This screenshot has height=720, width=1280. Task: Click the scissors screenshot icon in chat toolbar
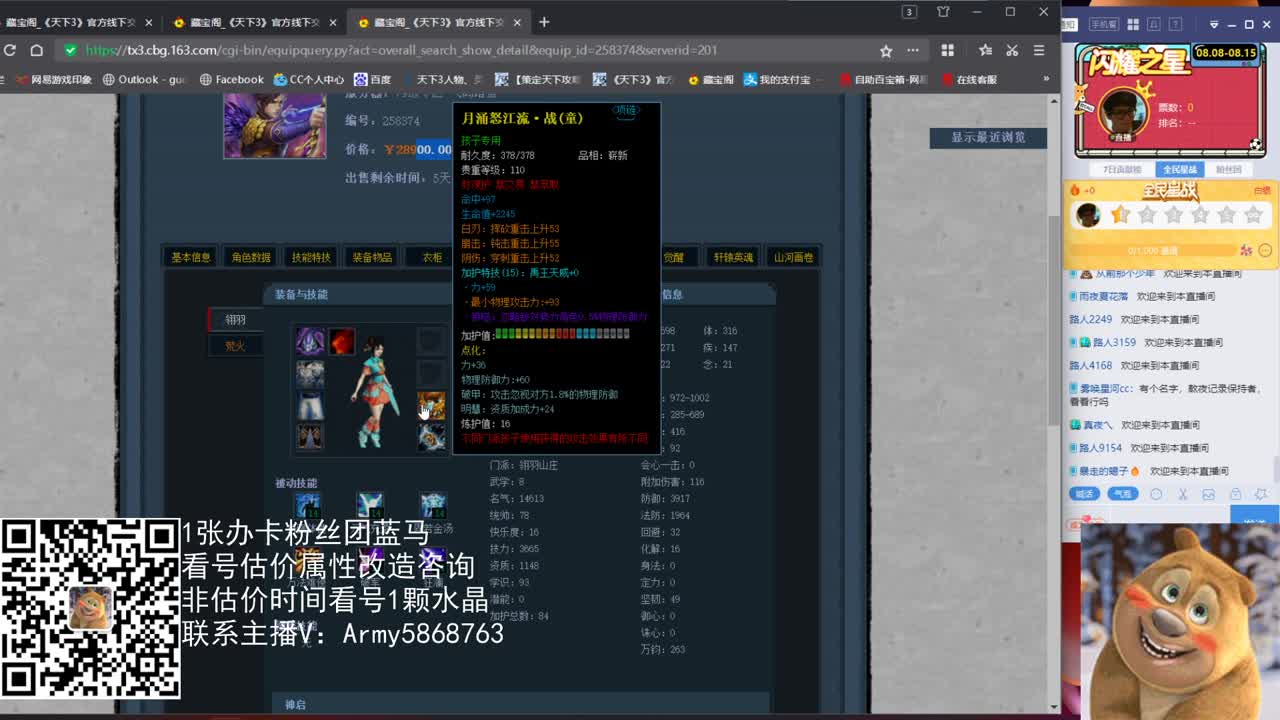pyautogui.click(x=1183, y=494)
